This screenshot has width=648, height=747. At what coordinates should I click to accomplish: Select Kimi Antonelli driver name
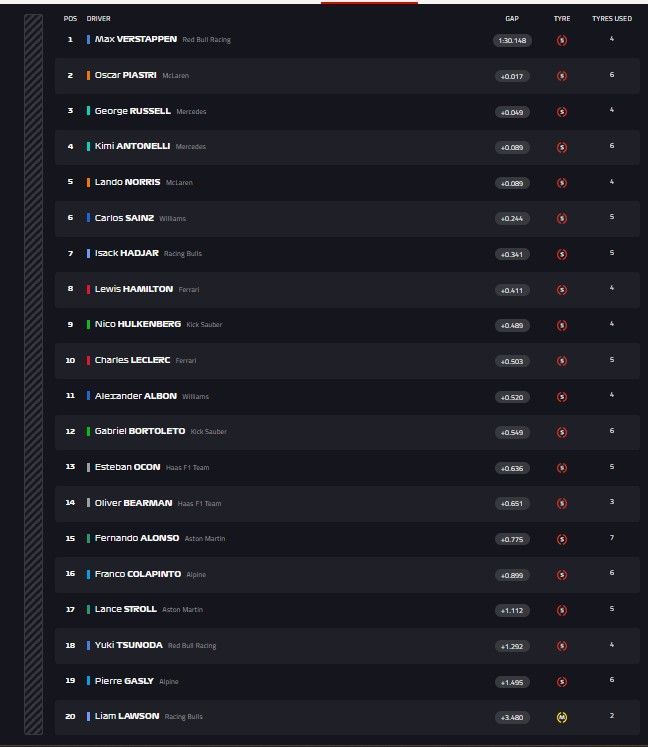pyautogui.click(x=132, y=146)
